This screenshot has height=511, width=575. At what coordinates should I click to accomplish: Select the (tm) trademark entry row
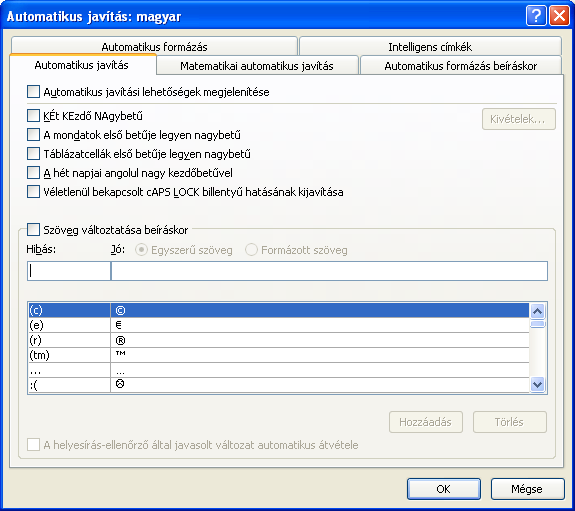point(279,355)
